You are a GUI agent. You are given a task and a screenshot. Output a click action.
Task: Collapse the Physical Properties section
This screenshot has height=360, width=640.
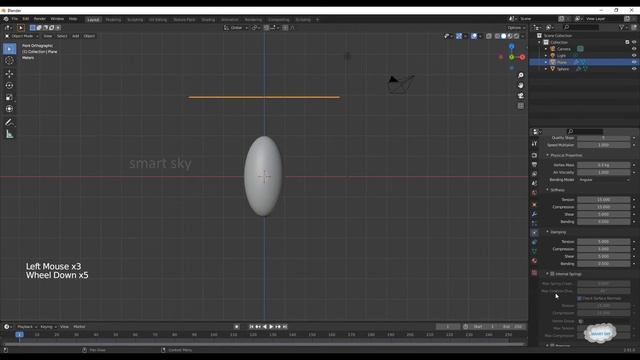tap(565, 156)
